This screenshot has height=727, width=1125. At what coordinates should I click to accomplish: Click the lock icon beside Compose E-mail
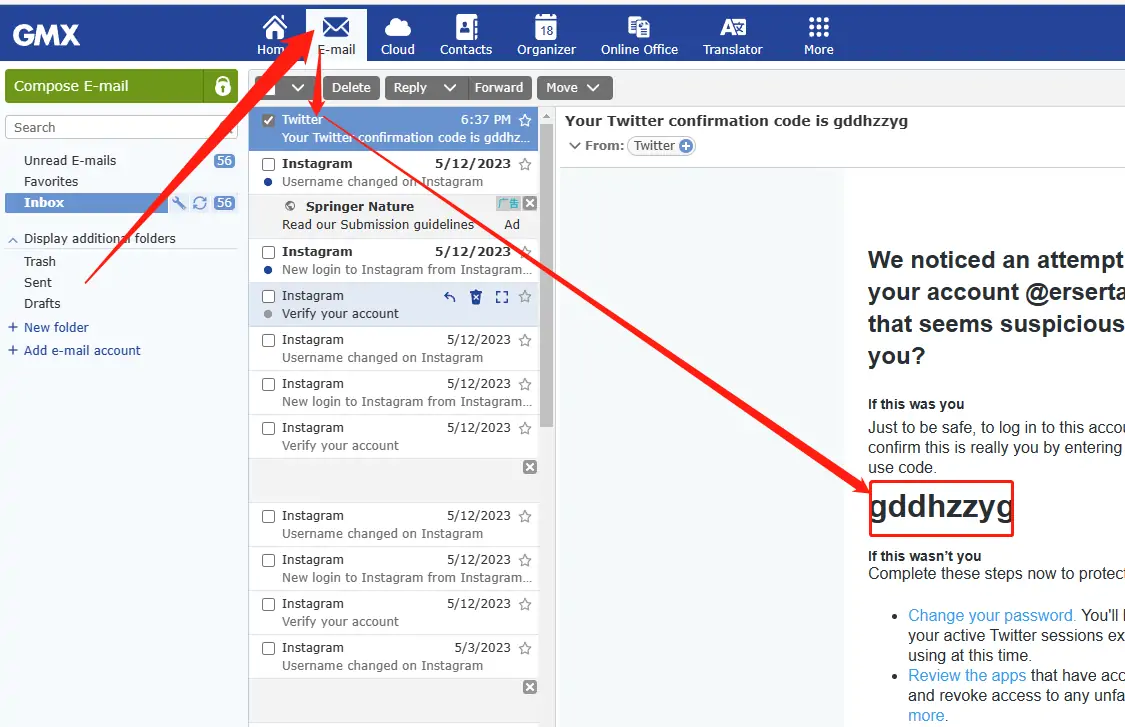pos(222,86)
